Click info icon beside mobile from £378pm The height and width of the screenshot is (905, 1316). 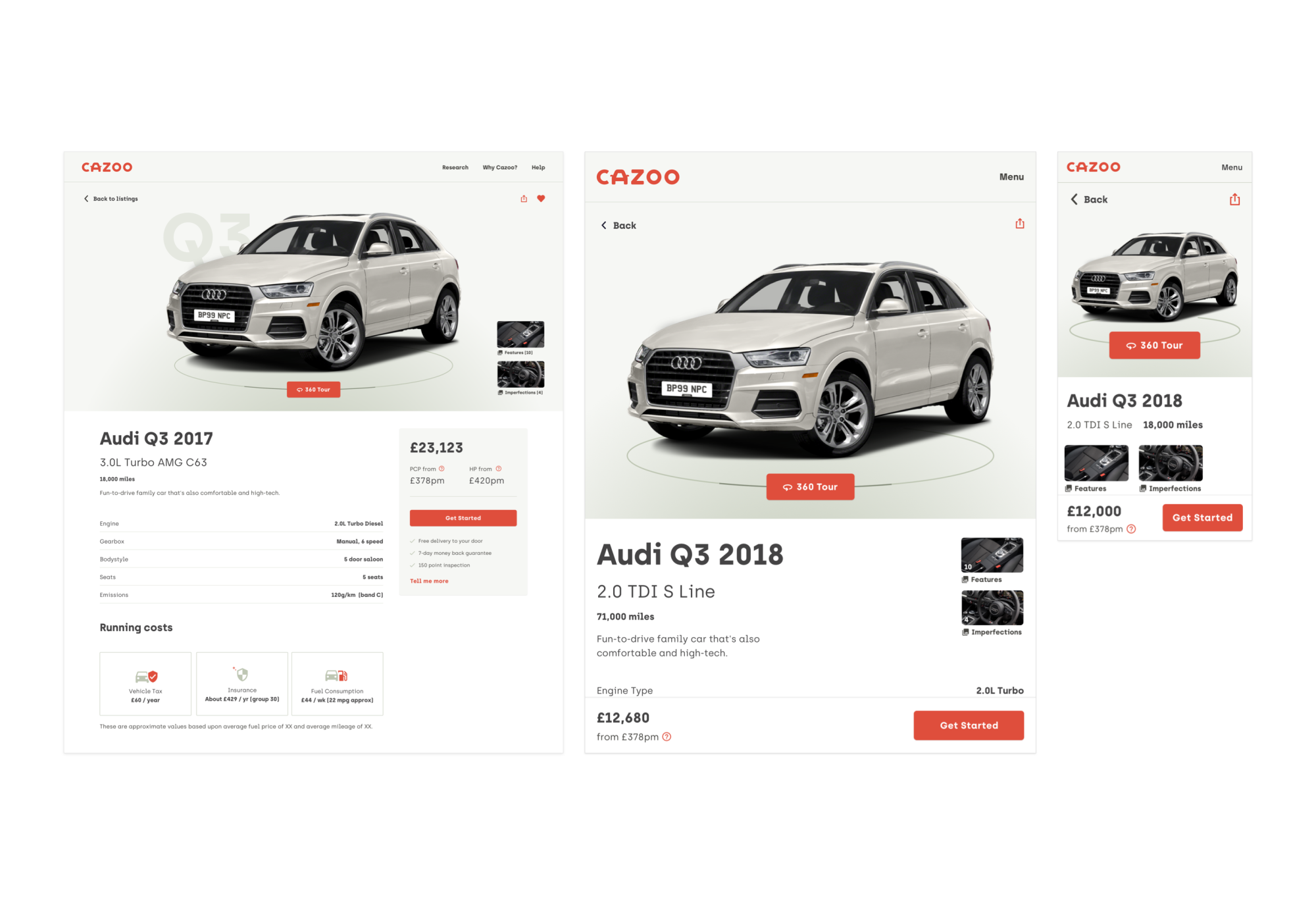click(1131, 529)
